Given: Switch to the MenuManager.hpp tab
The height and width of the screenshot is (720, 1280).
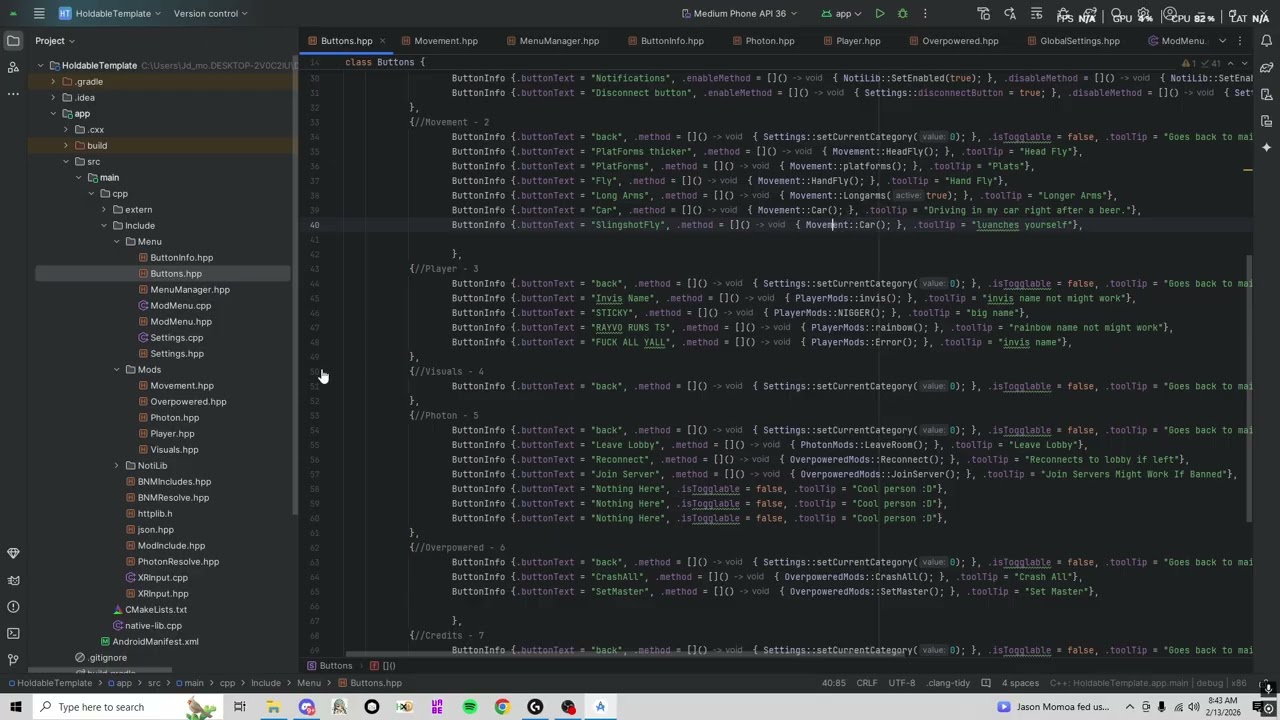Looking at the screenshot, I should pos(552,41).
